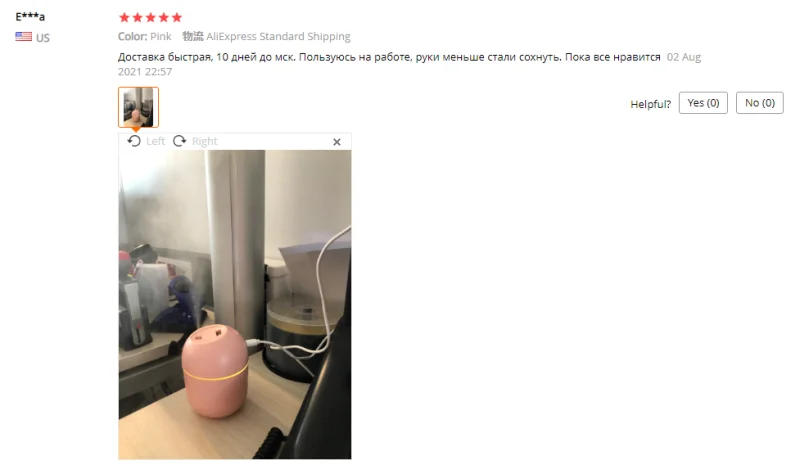Open the small review photo thumbnail

tap(138, 107)
